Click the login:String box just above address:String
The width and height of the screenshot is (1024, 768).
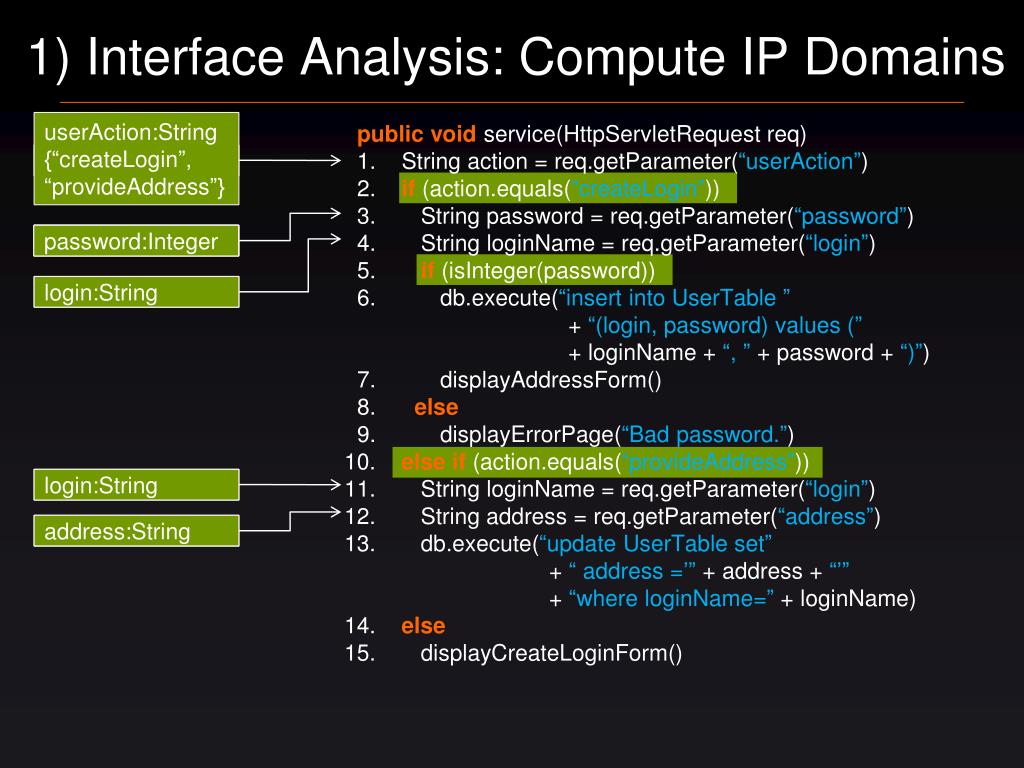tap(136, 485)
